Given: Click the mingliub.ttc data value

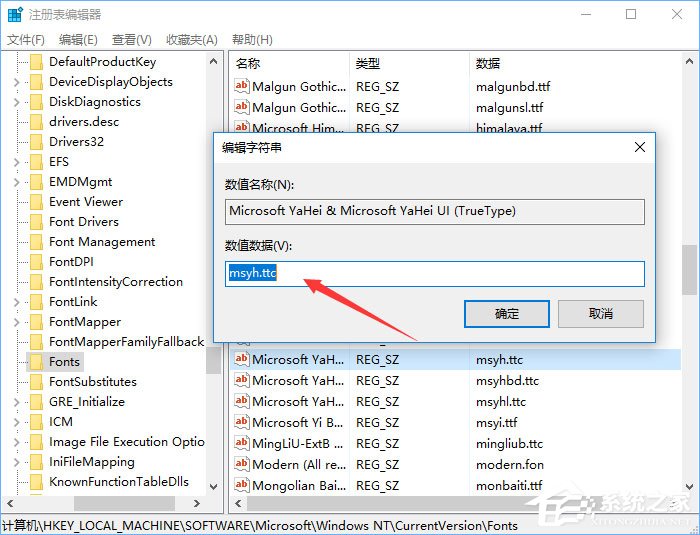Looking at the screenshot, I should (x=509, y=444).
